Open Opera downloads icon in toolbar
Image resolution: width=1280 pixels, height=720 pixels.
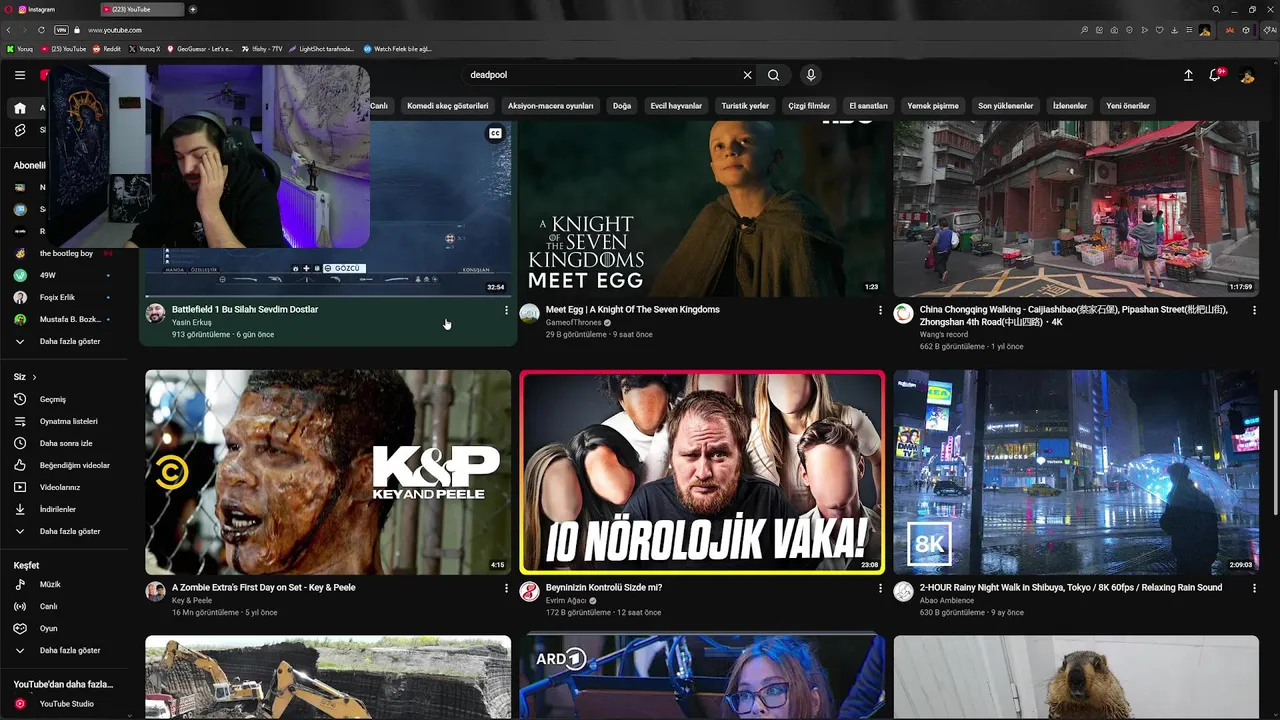point(1176,30)
